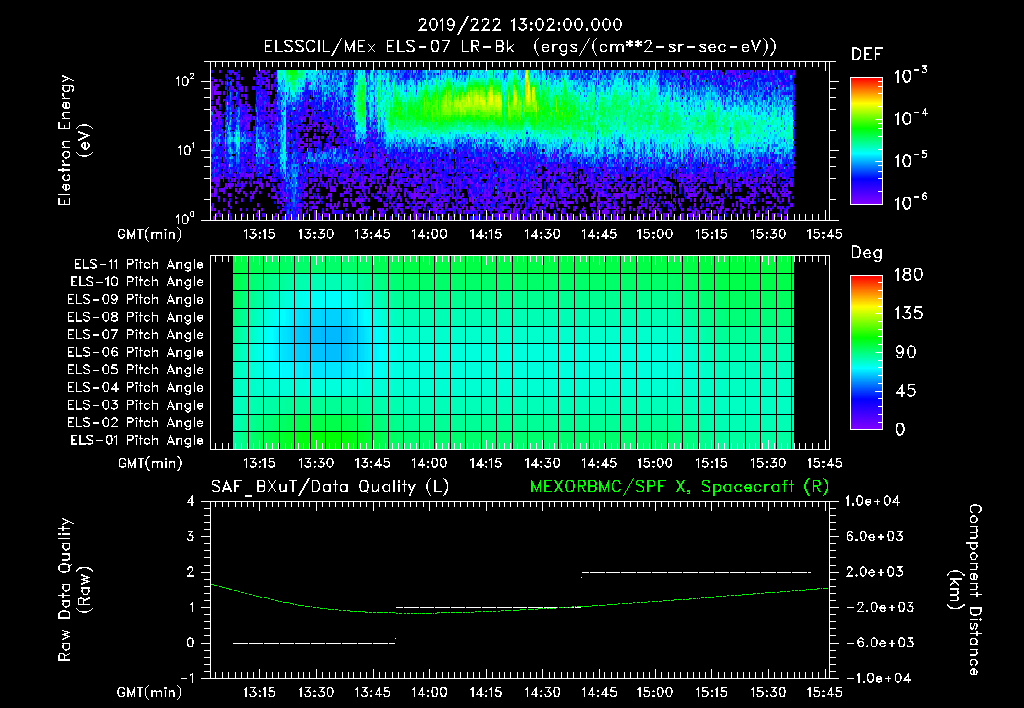This screenshot has width=1024, height=708.
Task: Click the Raw Data Quality (Raw) axis title
Action: 74,590
